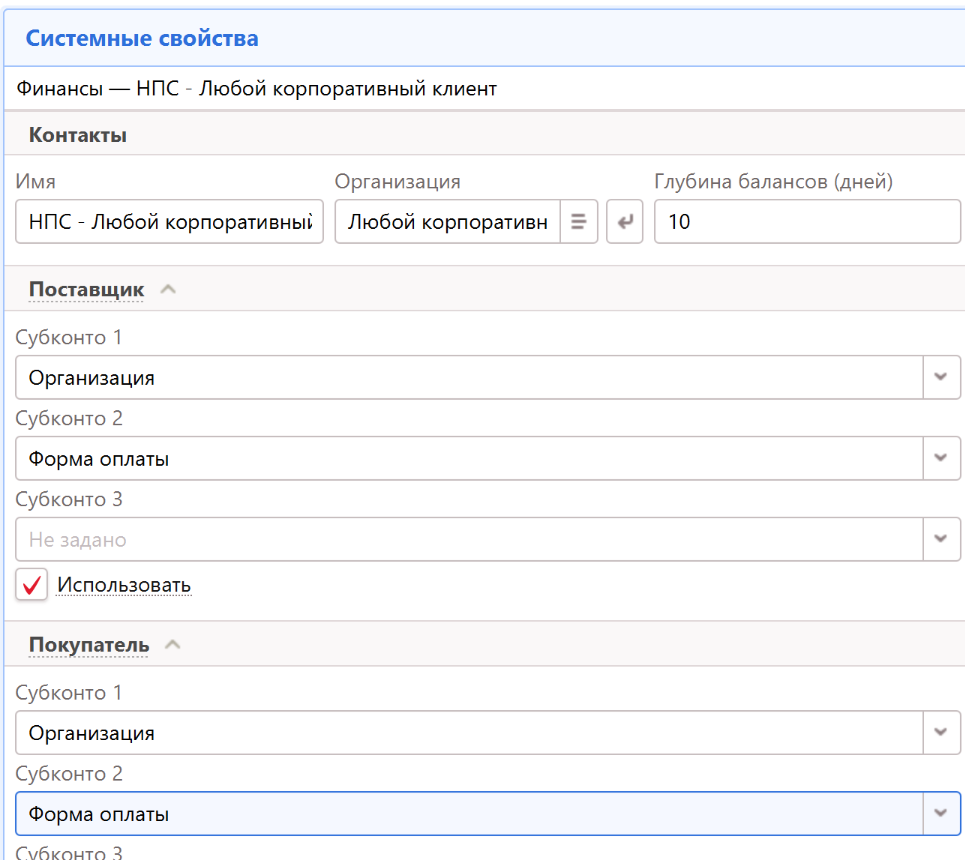Click the Имя input field
Screen dimensions: 965x860
pyautogui.click(x=169, y=222)
